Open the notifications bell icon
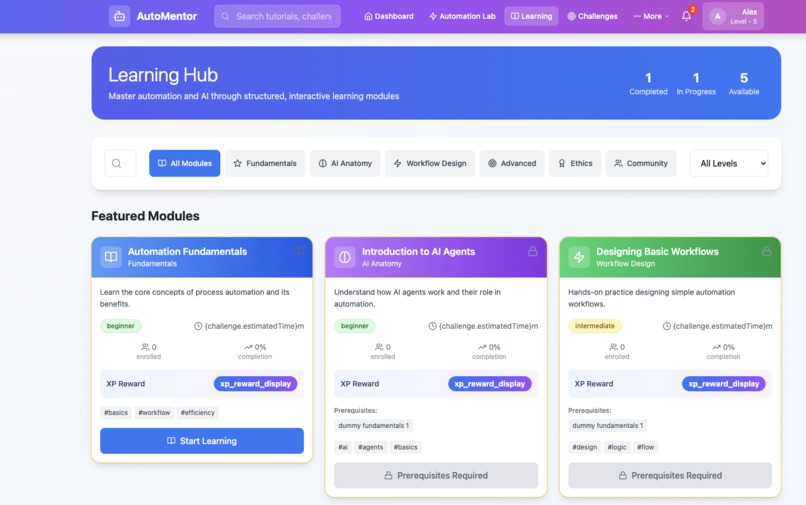Viewport: 806px width, 505px height. coord(686,16)
